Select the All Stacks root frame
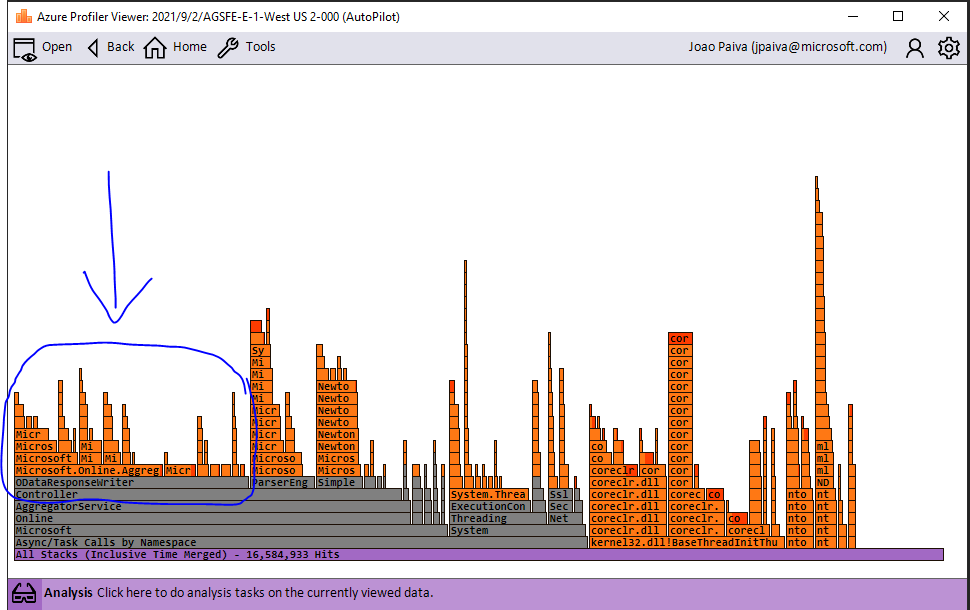The height and width of the screenshot is (610, 970). coord(479,554)
